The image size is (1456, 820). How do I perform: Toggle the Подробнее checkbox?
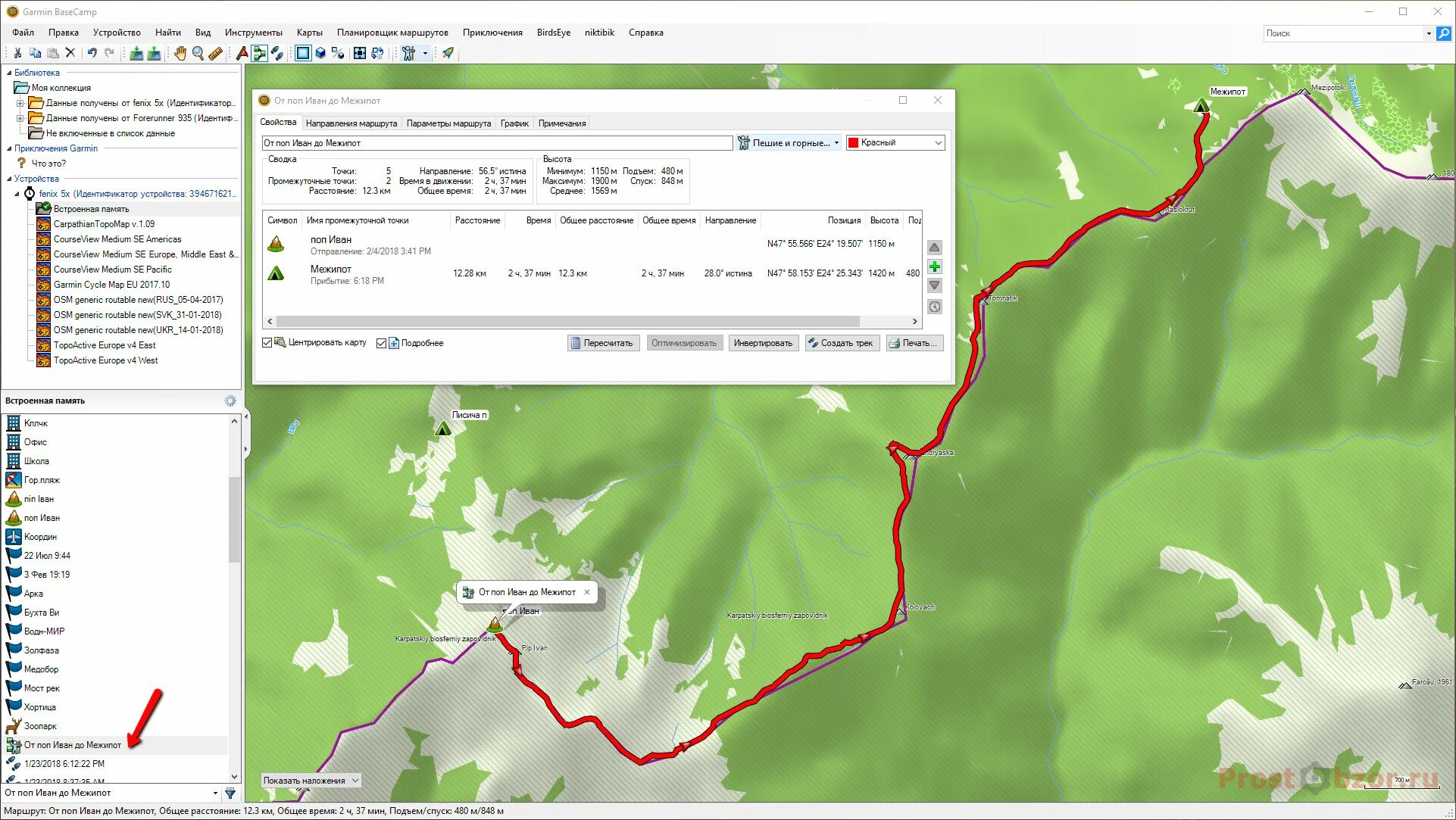click(x=381, y=343)
